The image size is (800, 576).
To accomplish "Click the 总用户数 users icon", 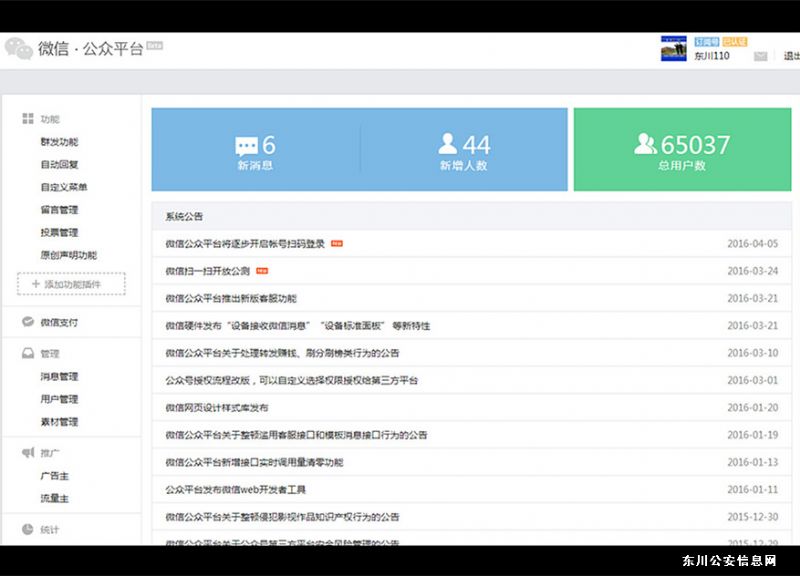I will click(646, 144).
